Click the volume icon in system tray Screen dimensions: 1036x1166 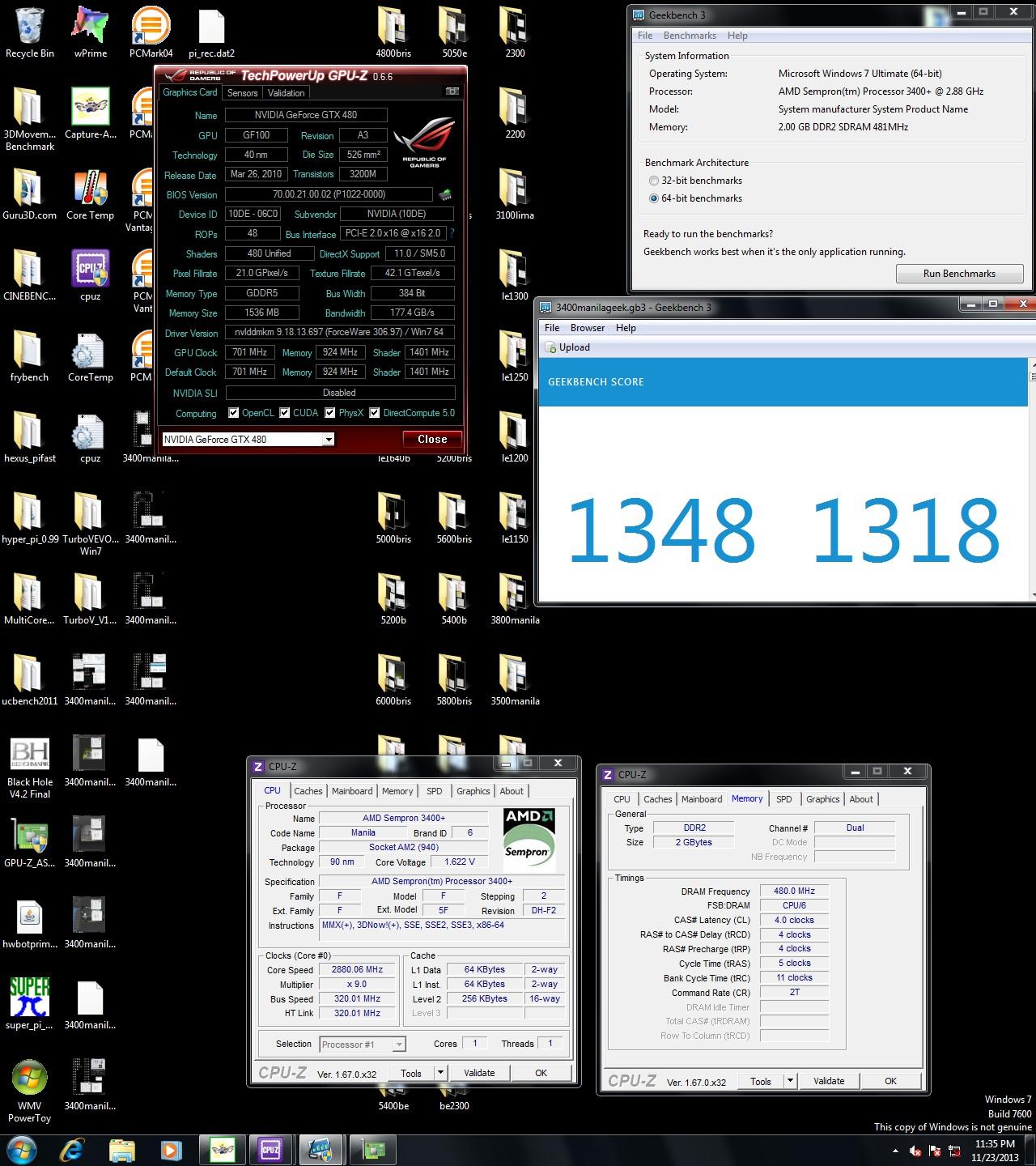coord(915,1151)
